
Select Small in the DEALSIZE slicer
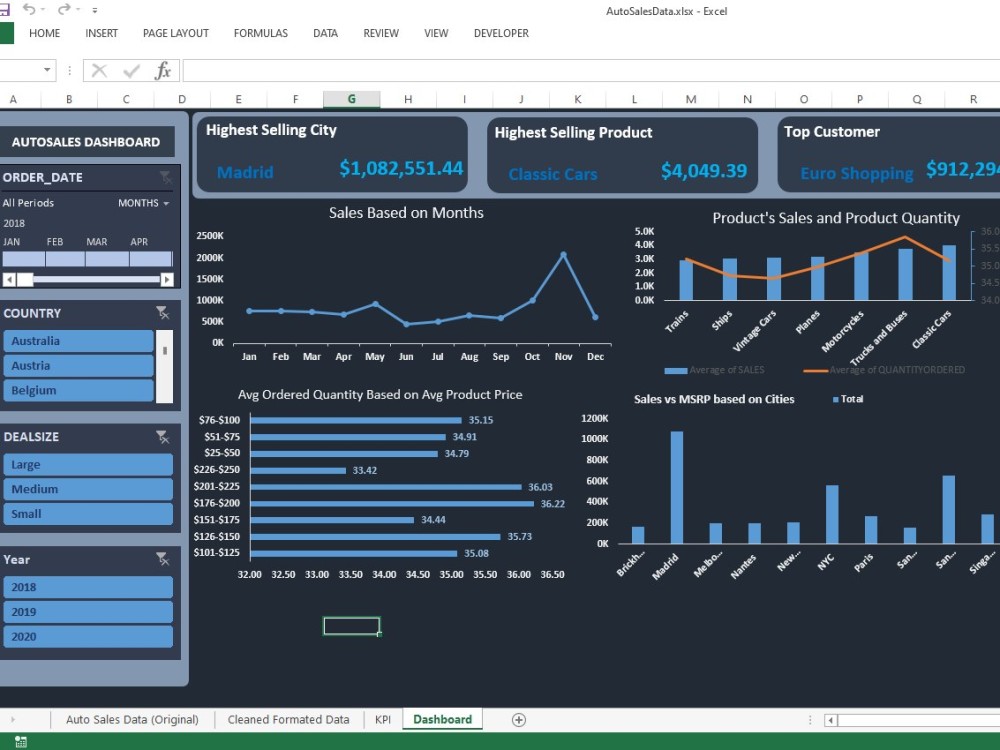[x=88, y=514]
